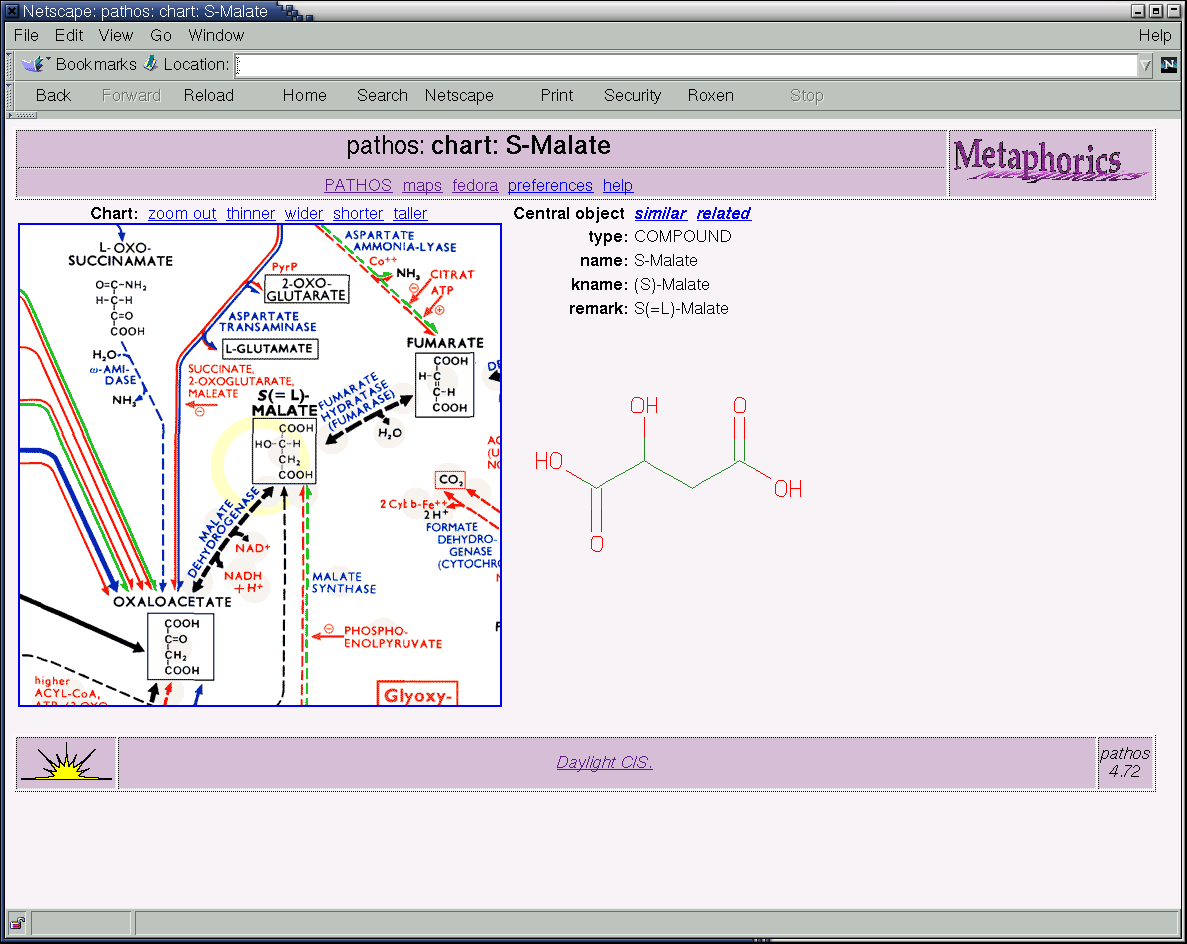Click the S-Malate molecule structure drawing
This screenshot has width=1187, height=944.
(x=668, y=475)
